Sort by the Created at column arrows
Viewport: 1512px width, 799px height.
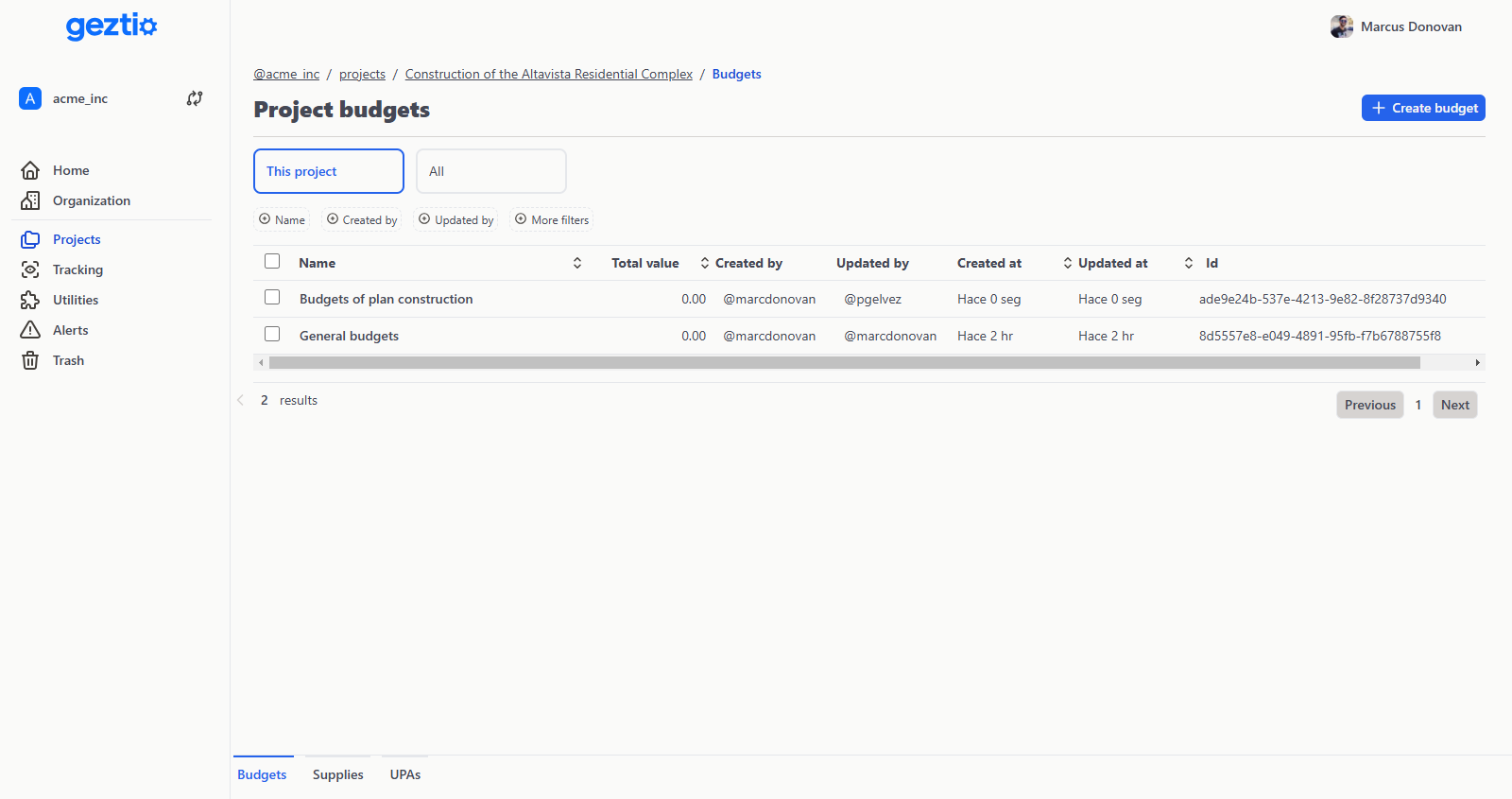click(1068, 263)
